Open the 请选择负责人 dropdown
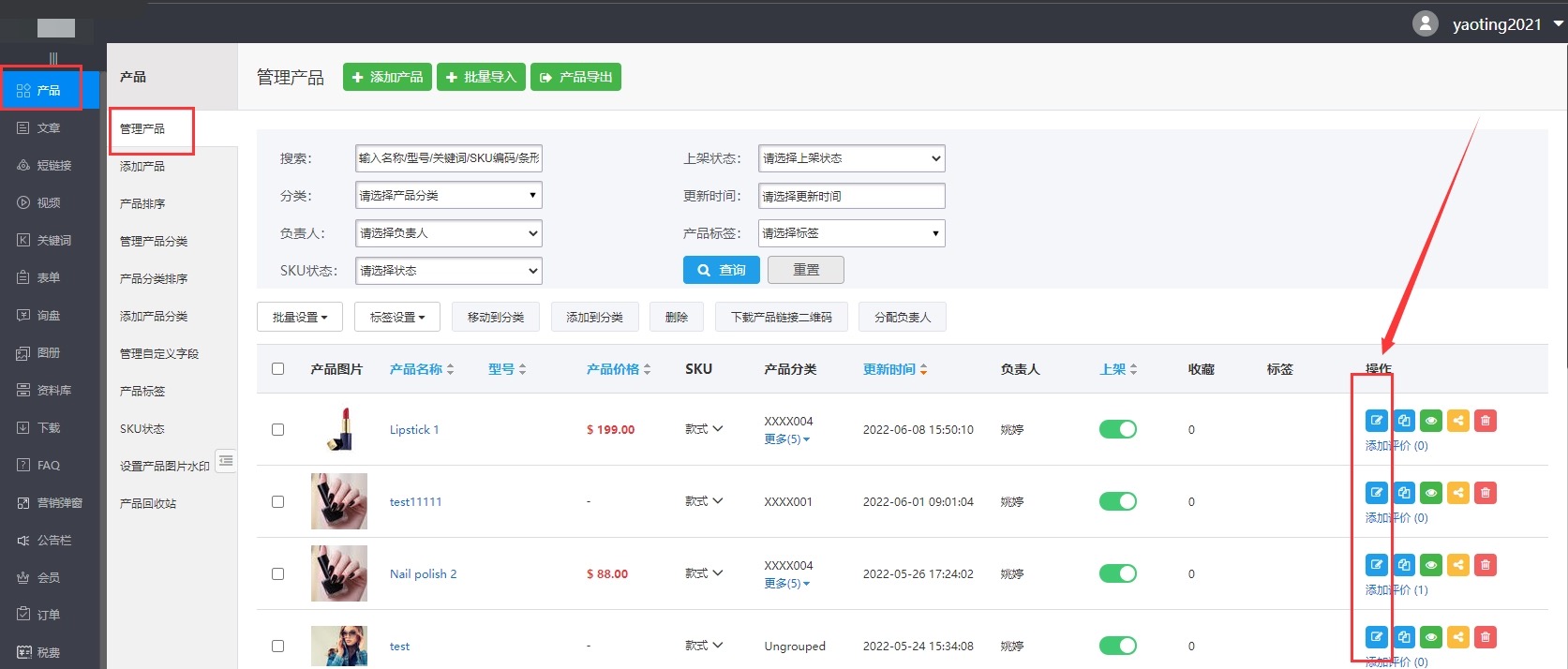Screen dimensions: 1568x669 (x=448, y=233)
